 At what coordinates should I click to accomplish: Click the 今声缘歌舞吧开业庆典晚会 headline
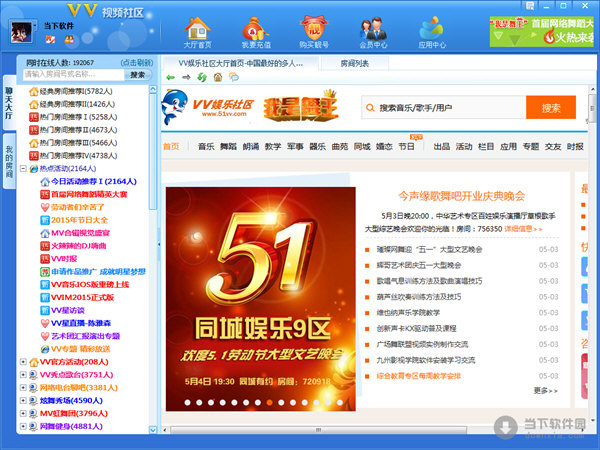tap(461, 196)
